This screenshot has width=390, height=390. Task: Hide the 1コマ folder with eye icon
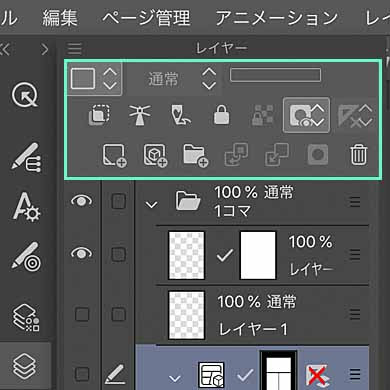click(81, 201)
